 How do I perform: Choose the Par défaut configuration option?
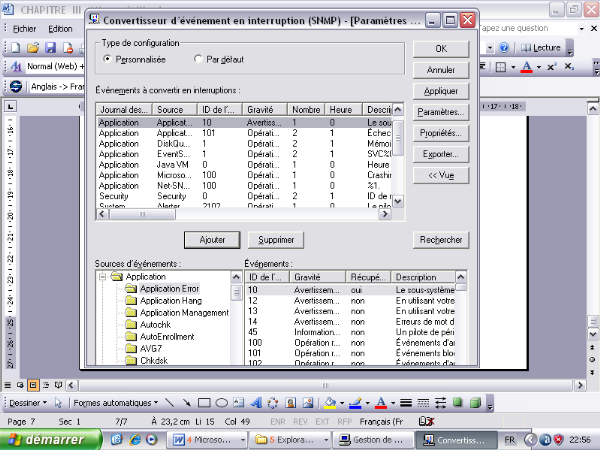point(198,59)
